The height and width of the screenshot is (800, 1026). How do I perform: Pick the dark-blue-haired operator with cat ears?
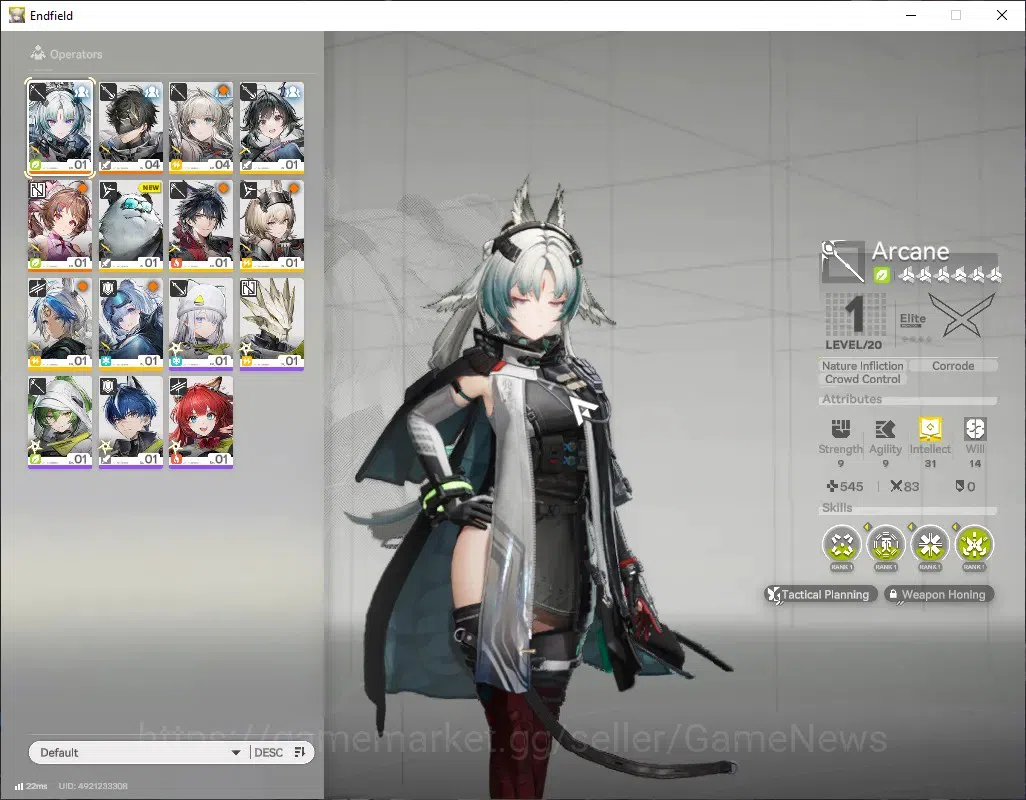130,422
